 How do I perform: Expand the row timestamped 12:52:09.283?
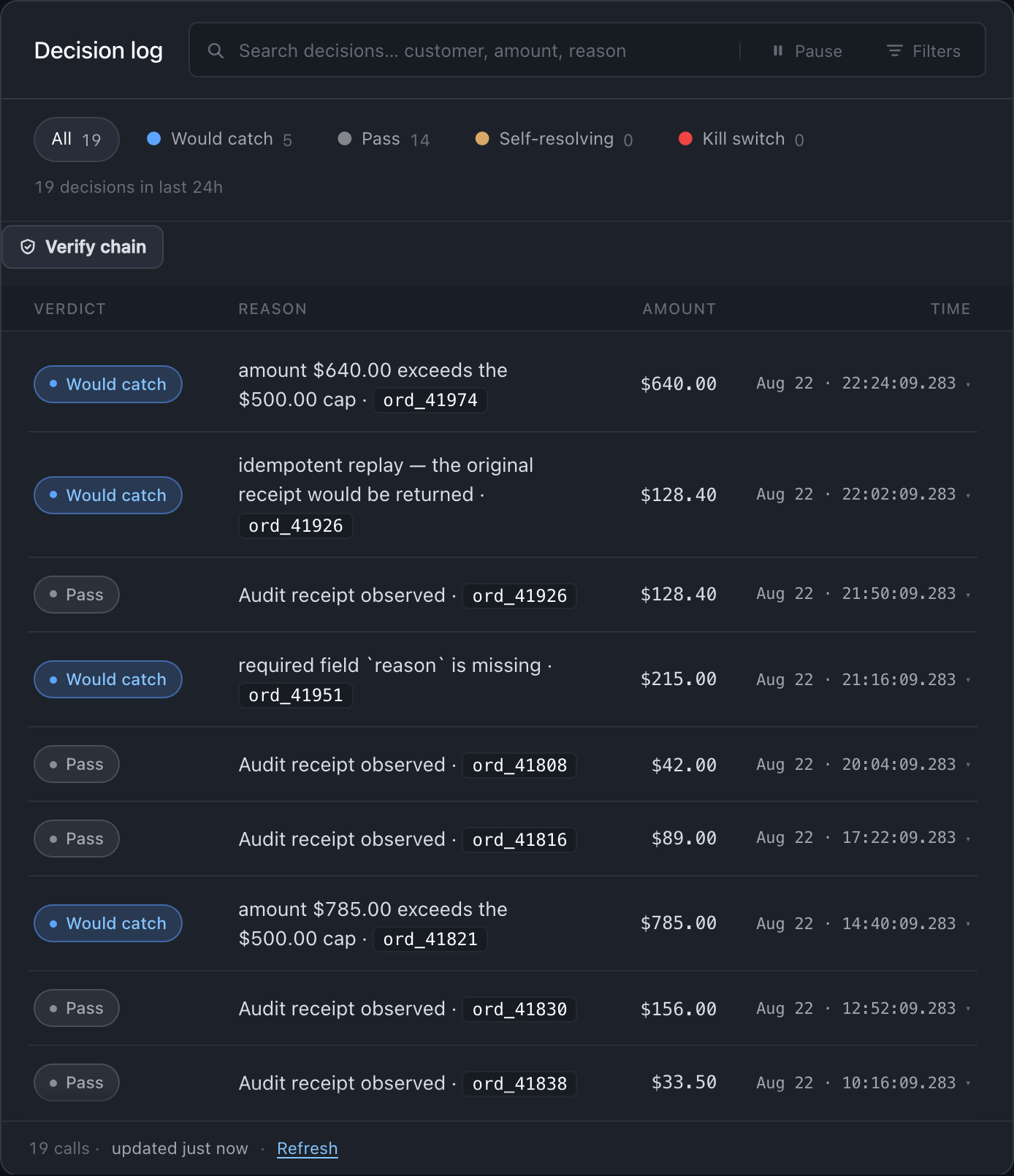968,1009
